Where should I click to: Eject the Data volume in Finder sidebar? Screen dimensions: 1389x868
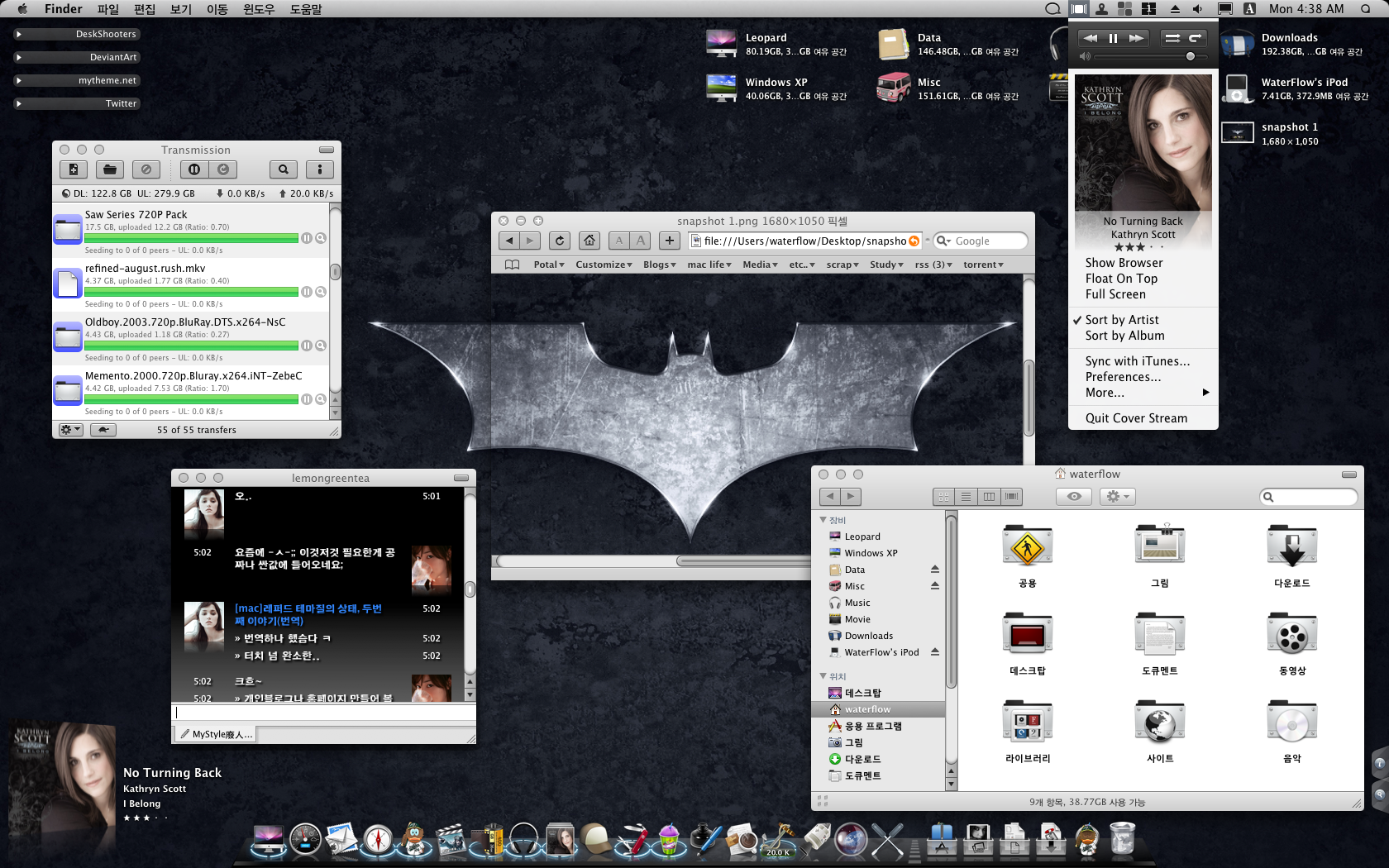click(935, 570)
